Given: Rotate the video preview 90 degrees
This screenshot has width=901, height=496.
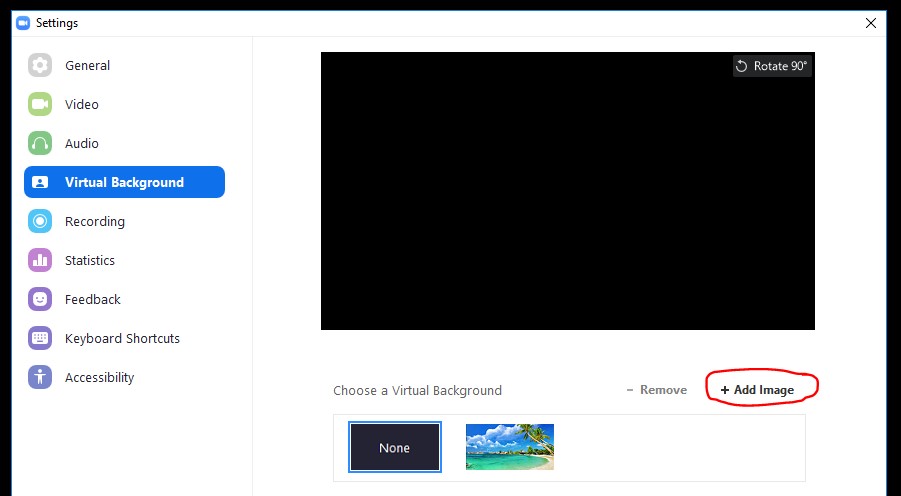Looking at the screenshot, I should [772, 66].
